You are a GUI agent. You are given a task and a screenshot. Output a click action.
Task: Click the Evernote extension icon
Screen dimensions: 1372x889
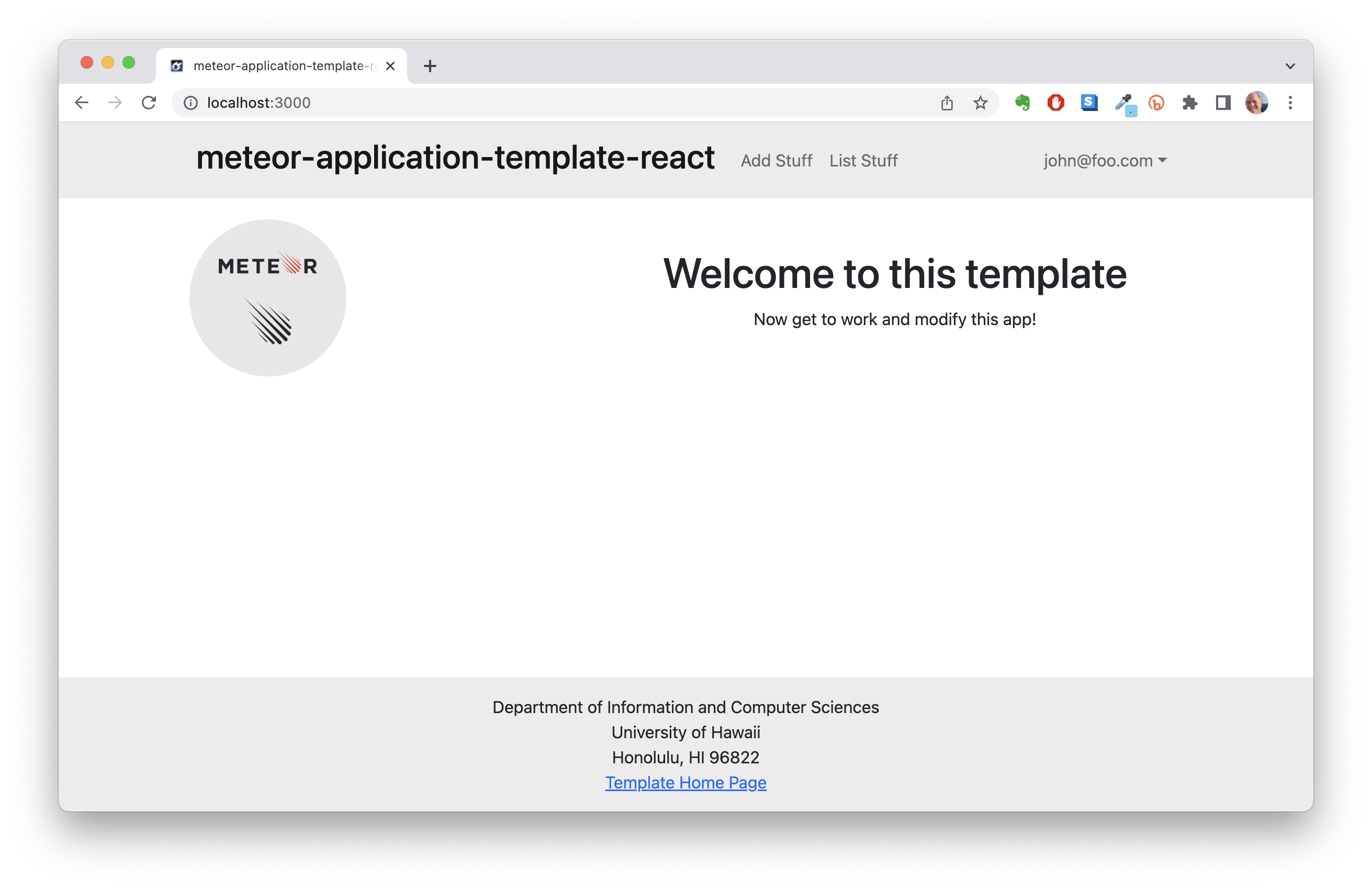[x=1022, y=103]
